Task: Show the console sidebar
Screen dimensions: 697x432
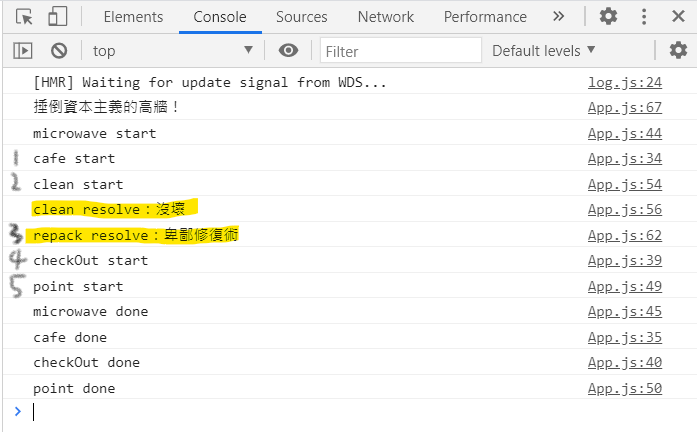Action: point(22,51)
